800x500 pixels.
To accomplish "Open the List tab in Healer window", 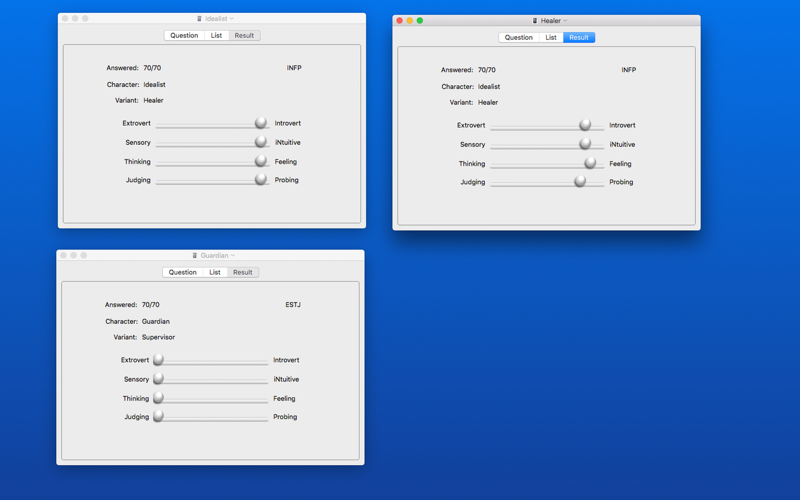I will pyautogui.click(x=551, y=38).
